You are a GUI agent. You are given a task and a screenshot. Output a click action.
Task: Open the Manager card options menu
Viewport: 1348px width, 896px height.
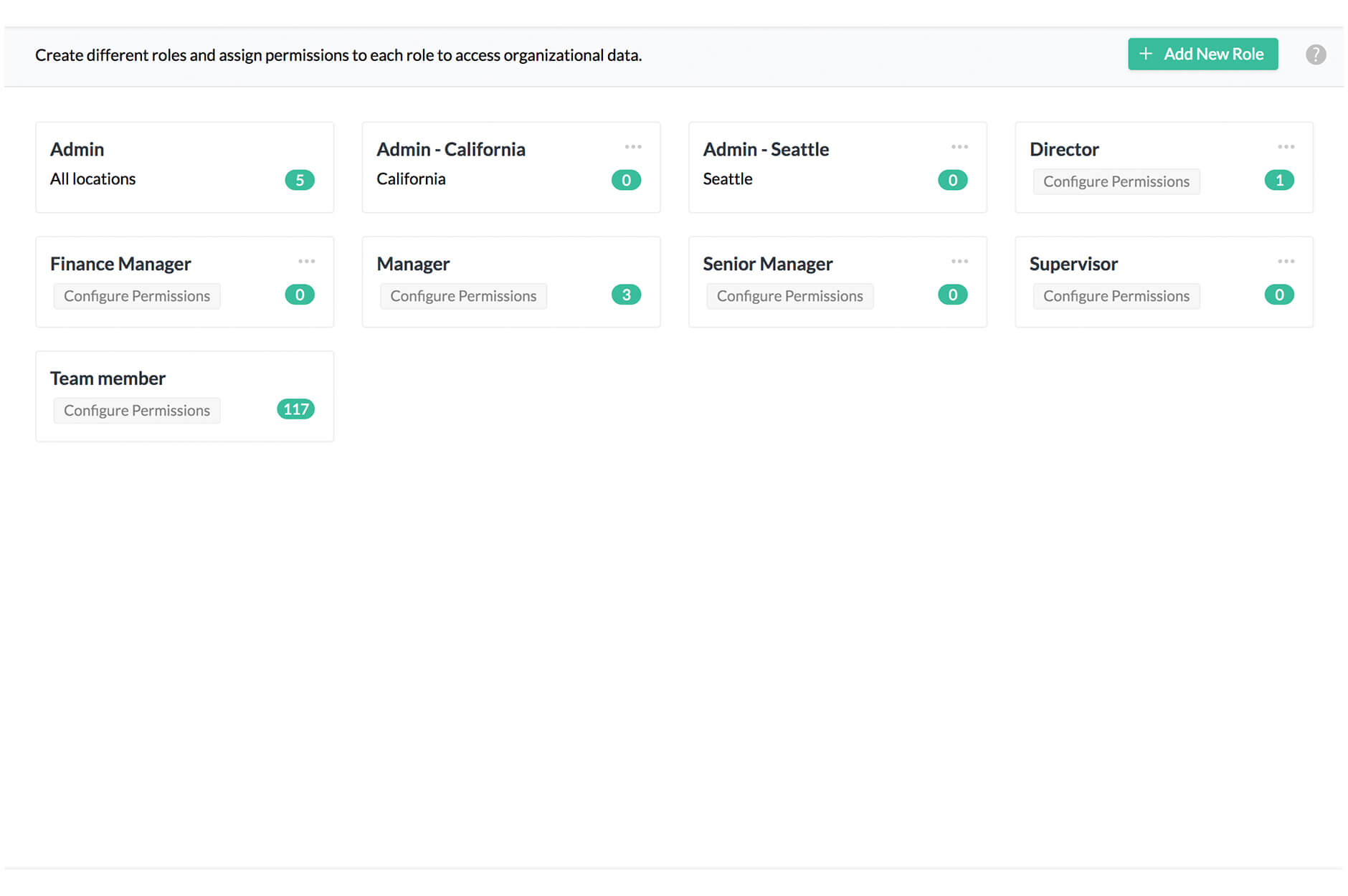633,261
